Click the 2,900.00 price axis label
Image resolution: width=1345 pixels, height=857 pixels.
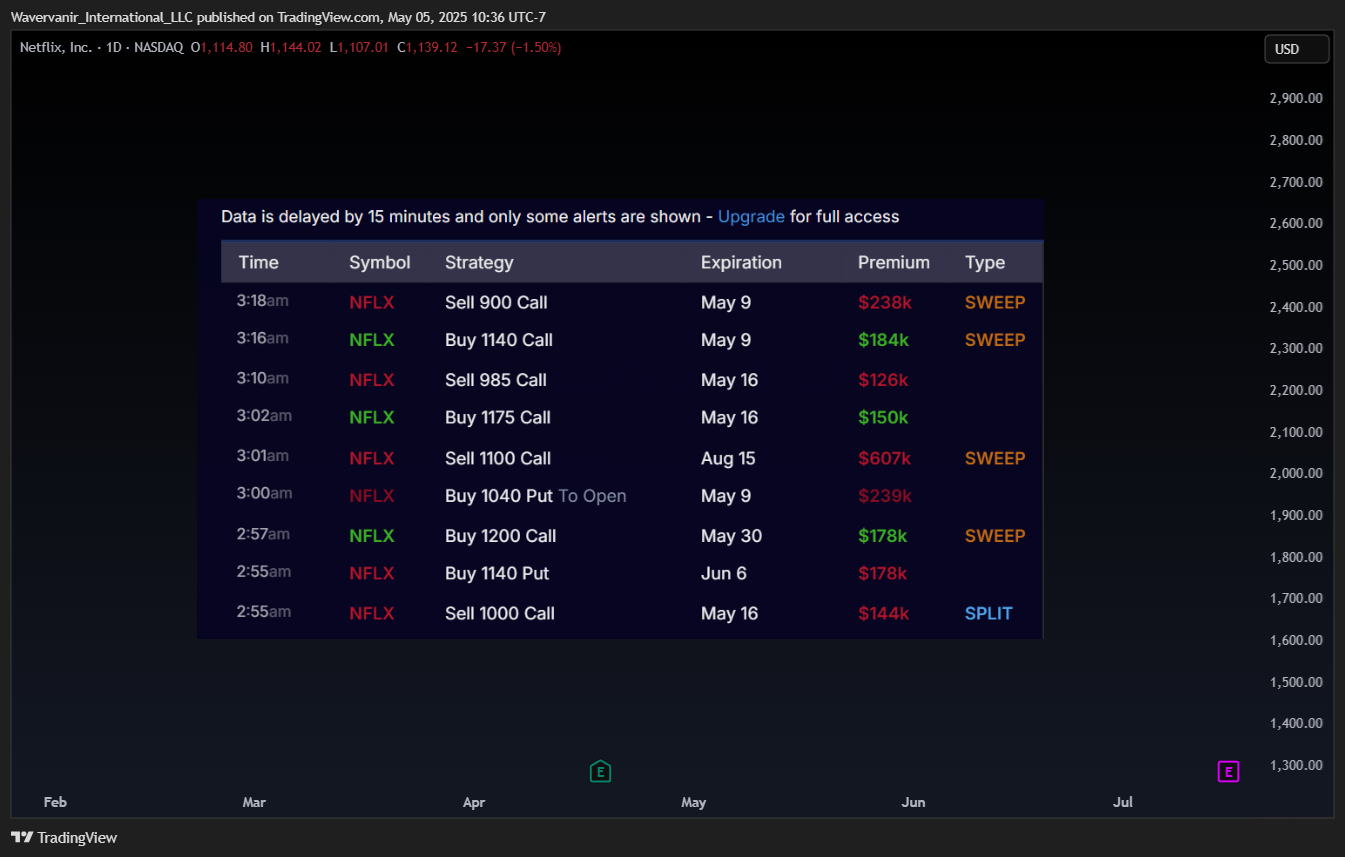tap(1295, 98)
